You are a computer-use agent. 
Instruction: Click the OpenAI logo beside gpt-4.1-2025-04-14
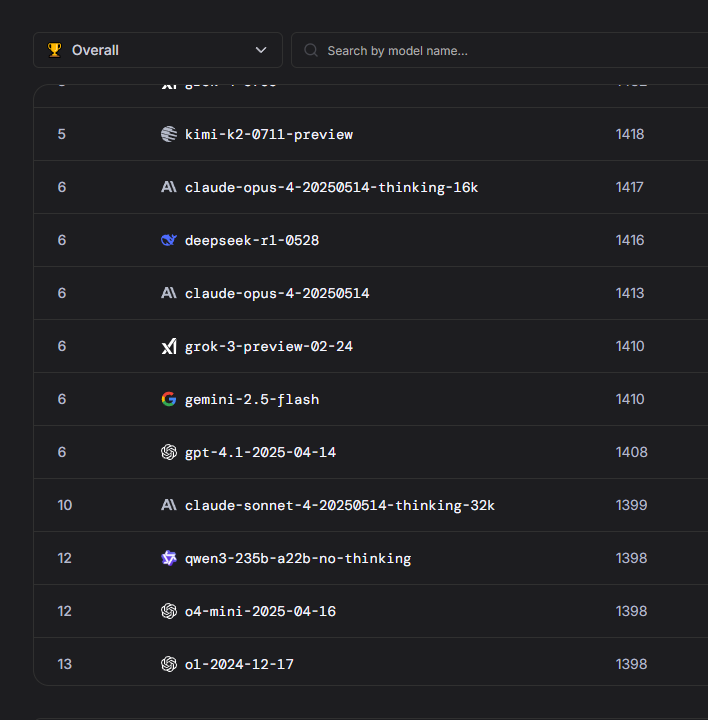coord(169,452)
